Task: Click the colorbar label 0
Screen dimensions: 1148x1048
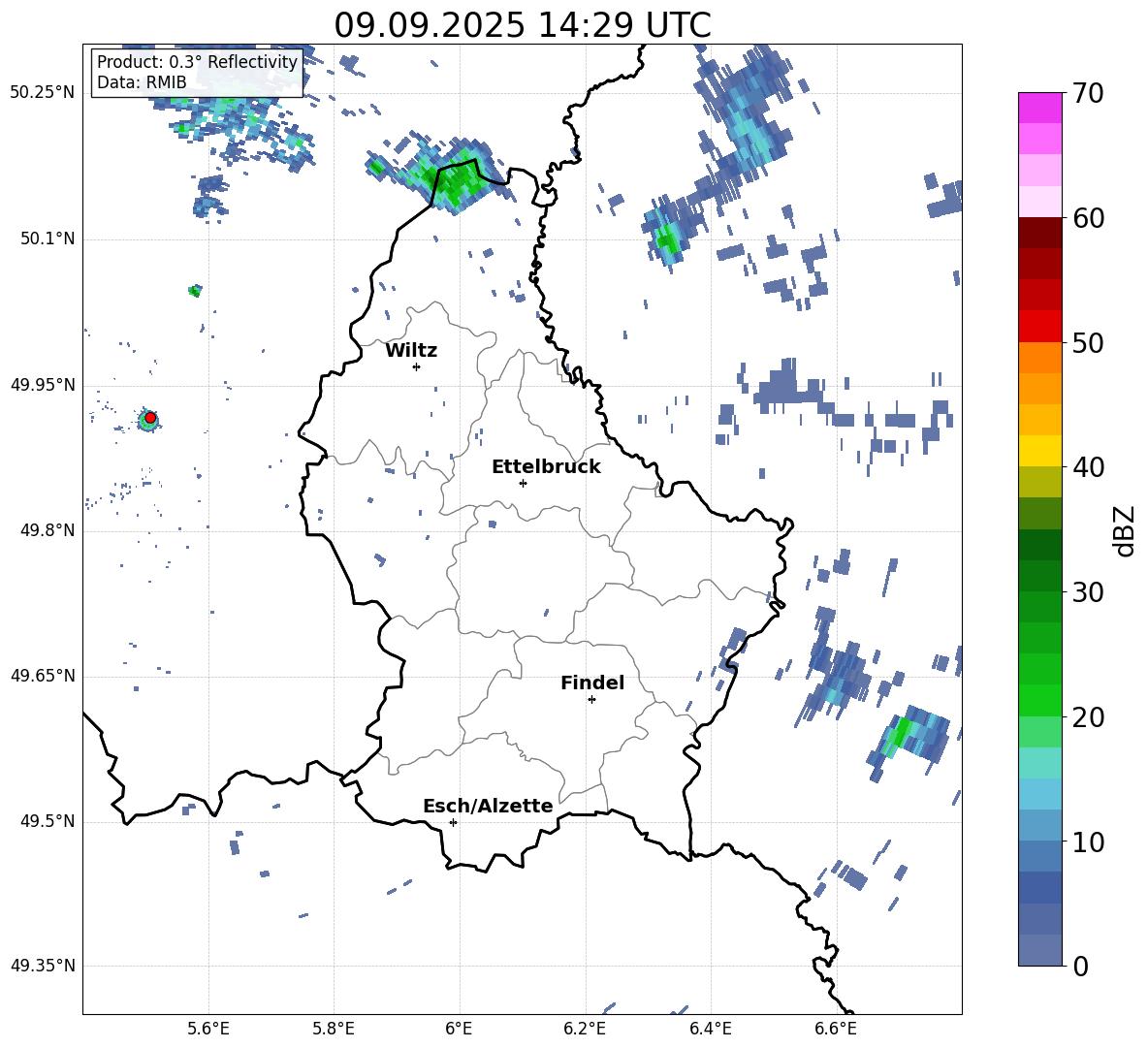Action: (1080, 966)
